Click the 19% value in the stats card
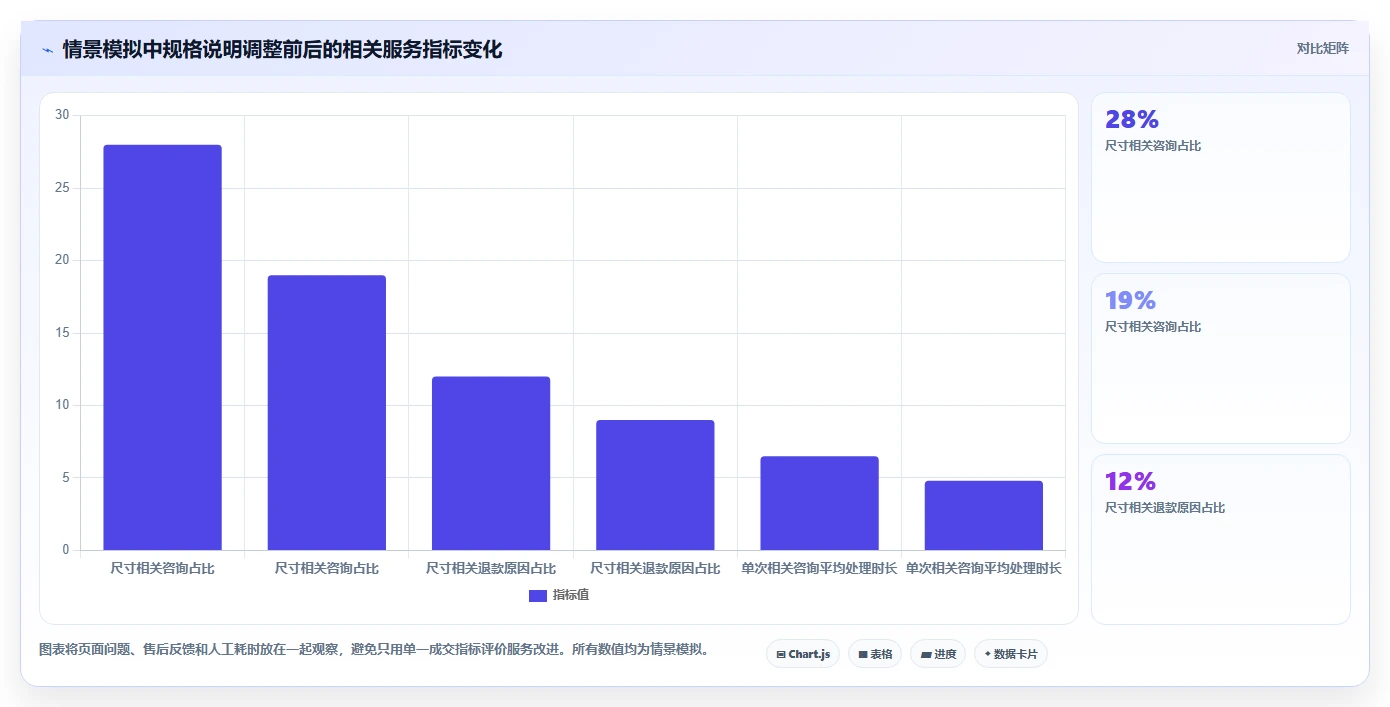 (1131, 300)
